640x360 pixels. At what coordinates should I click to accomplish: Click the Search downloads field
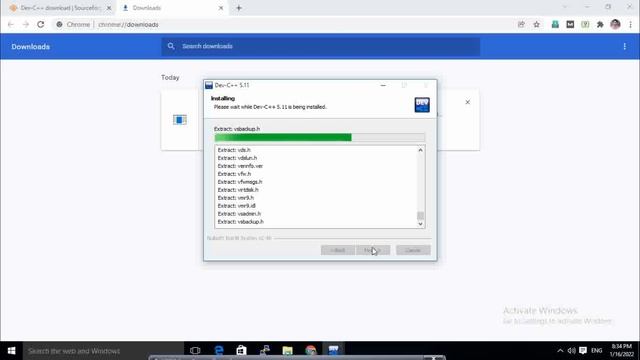coord(320,46)
